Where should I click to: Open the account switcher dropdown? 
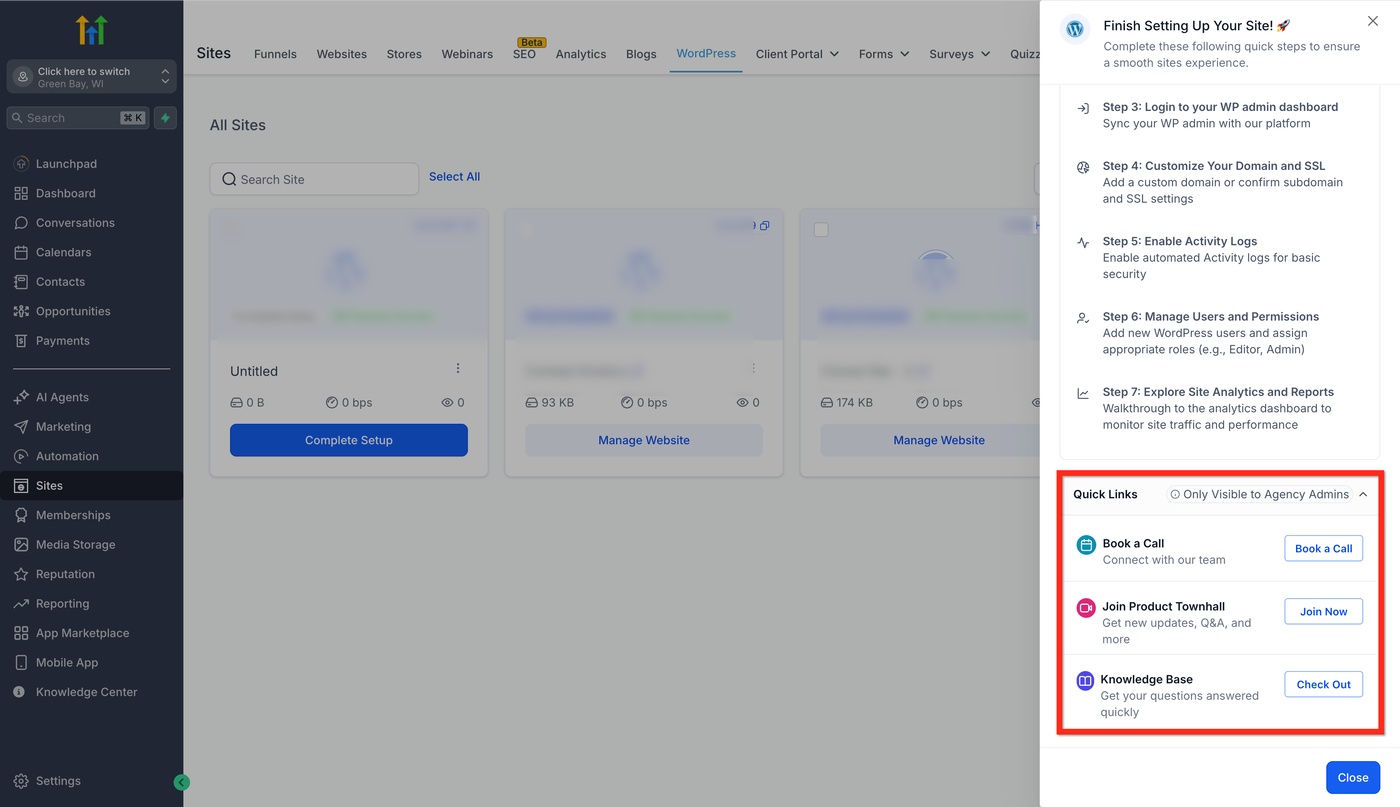(92, 77)
